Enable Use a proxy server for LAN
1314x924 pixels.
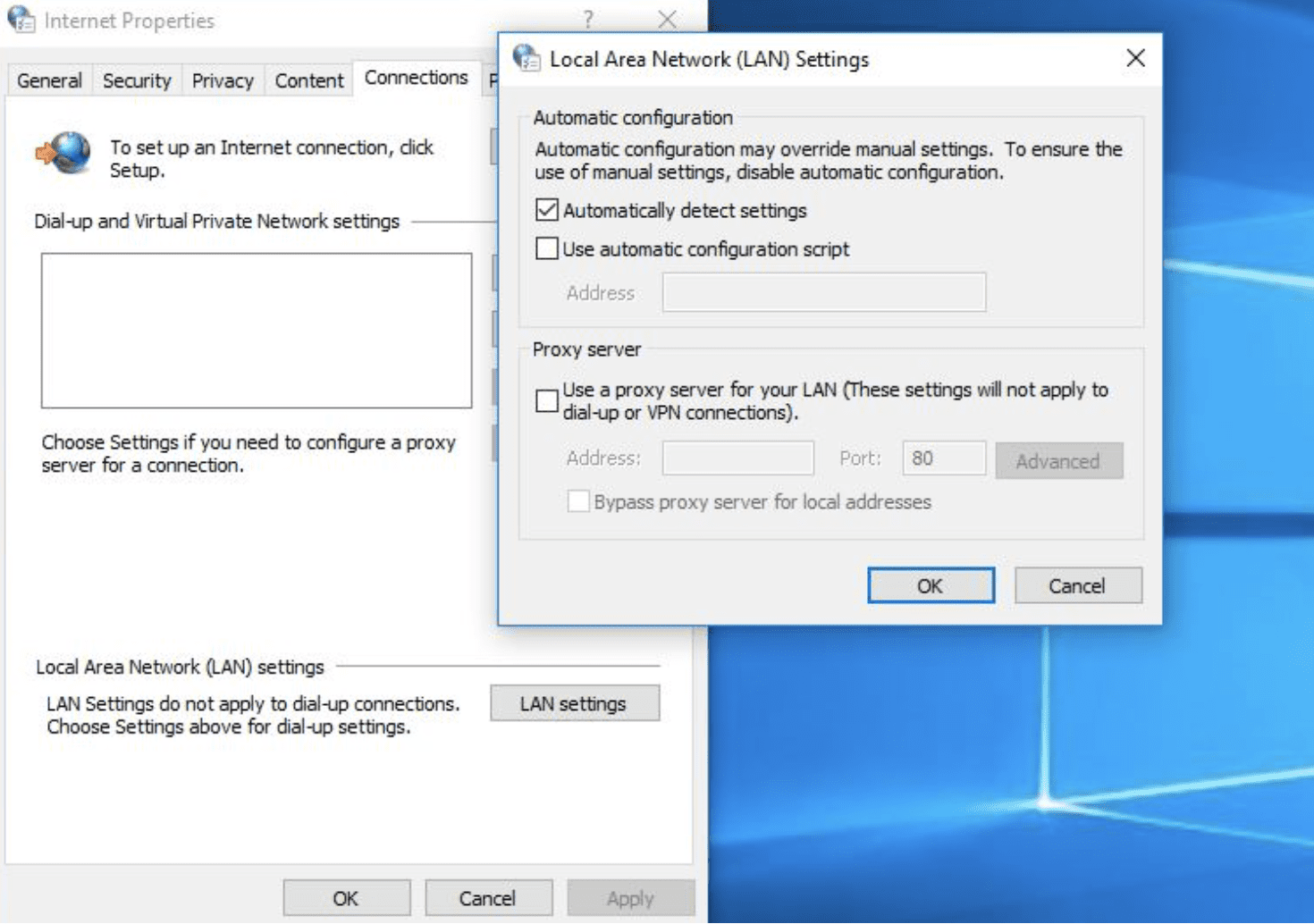[x=547, y=401]
